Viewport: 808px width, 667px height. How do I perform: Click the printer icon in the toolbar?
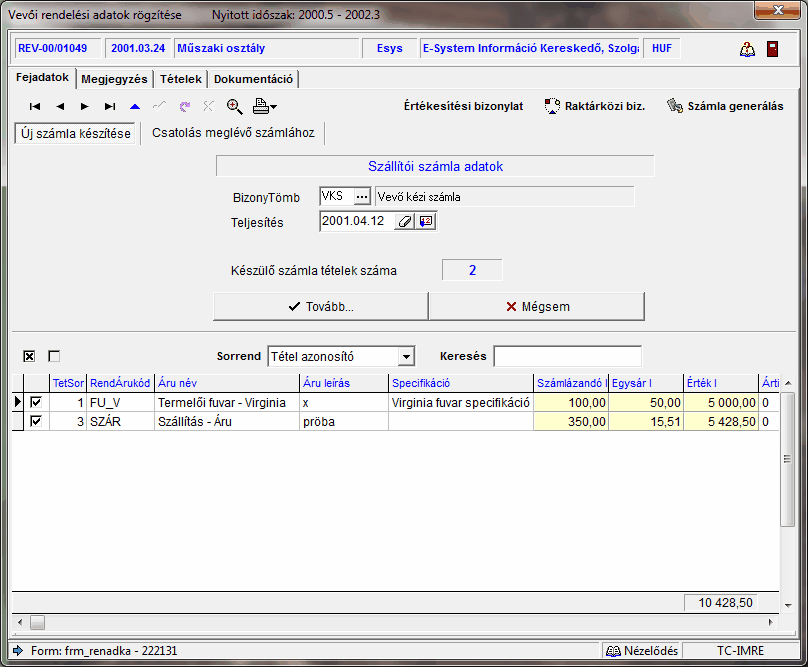pos(261,106)
